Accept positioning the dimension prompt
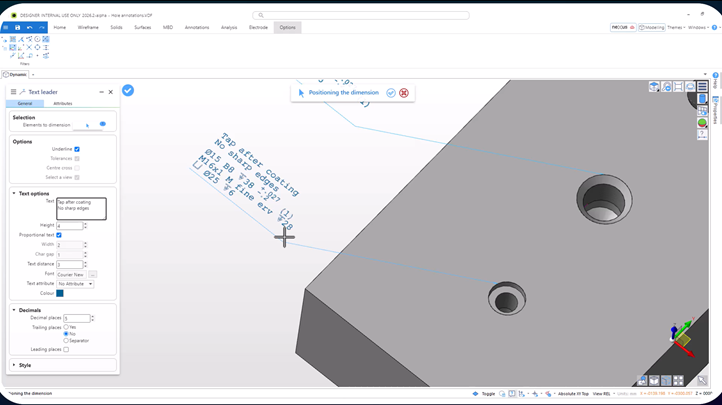 [391, 93]
